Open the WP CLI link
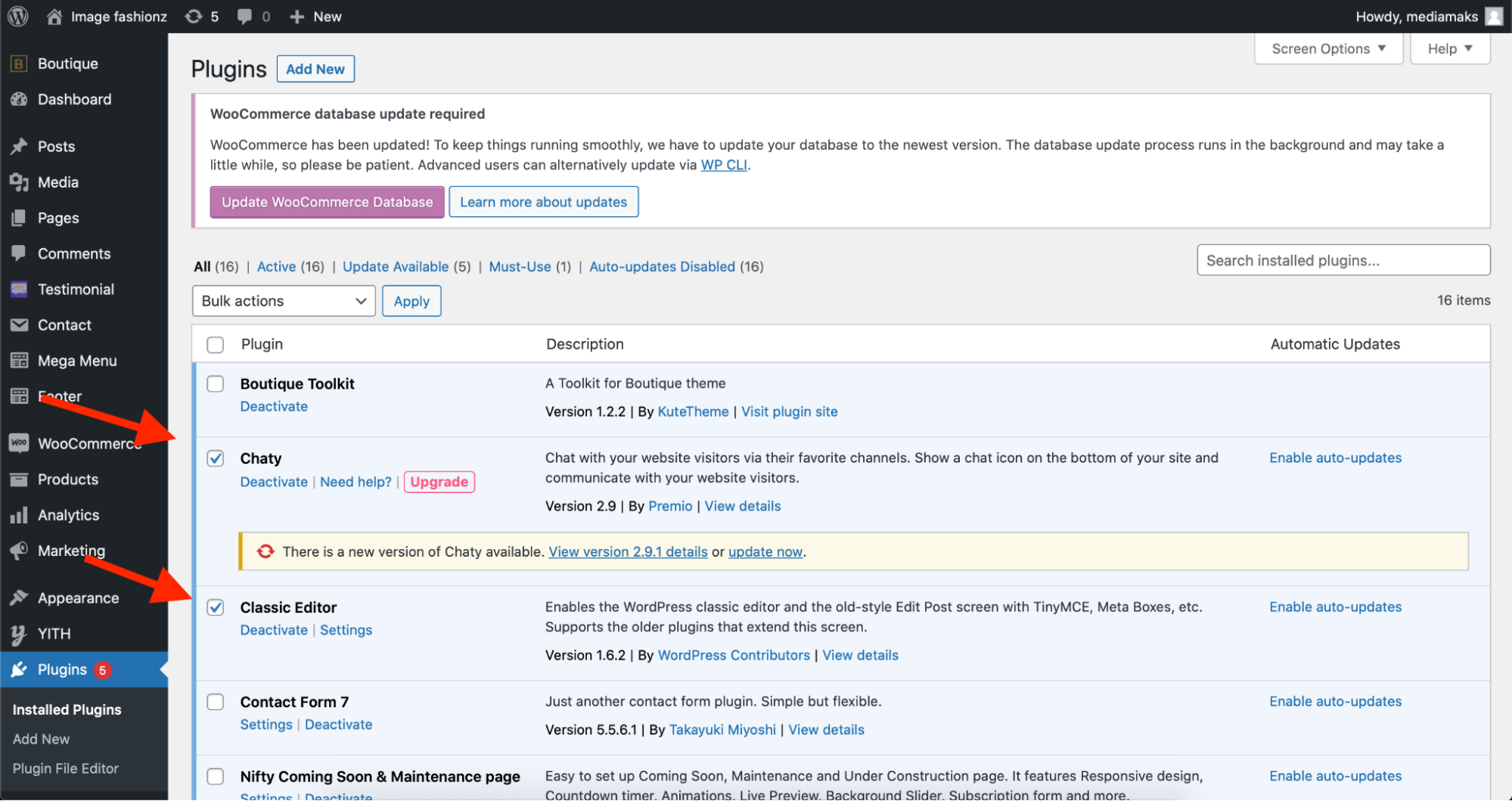 (x=724, y=165)
